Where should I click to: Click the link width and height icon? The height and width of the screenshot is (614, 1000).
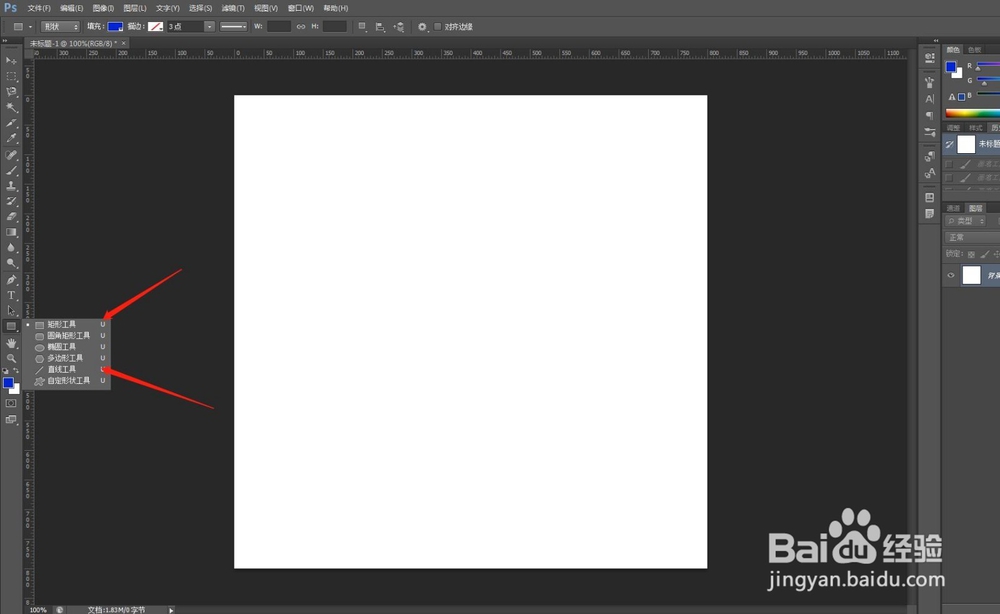(x=300, y=27)
